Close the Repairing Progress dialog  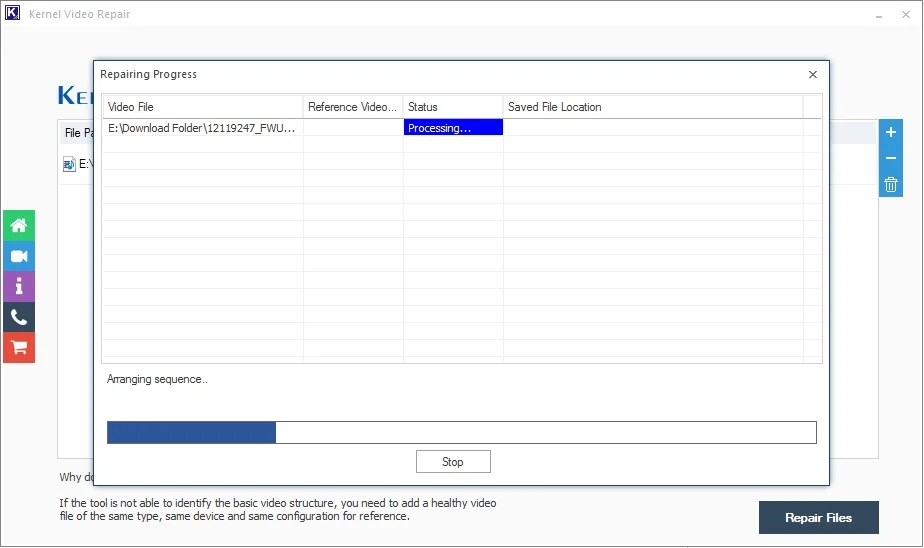813,74
